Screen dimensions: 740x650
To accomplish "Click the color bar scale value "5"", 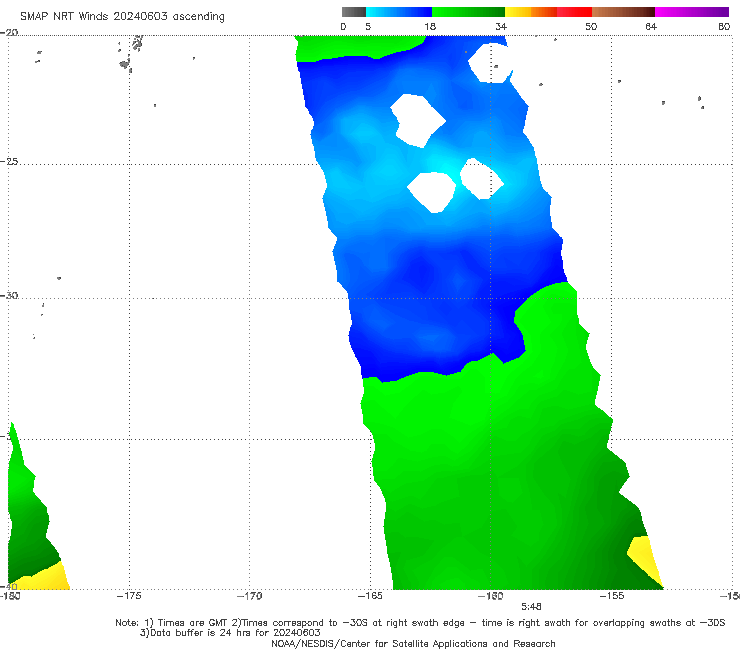I will [x=368, y=26].
